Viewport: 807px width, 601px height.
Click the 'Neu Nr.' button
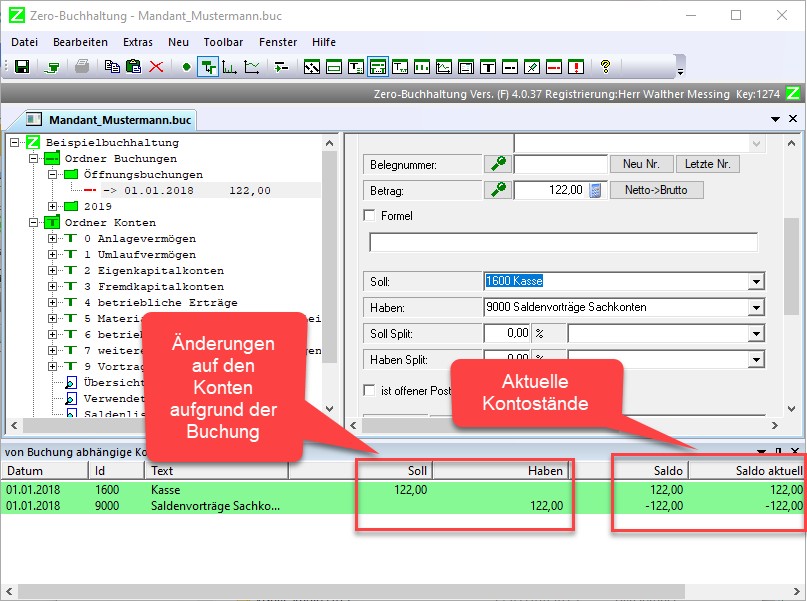[640, 164]
